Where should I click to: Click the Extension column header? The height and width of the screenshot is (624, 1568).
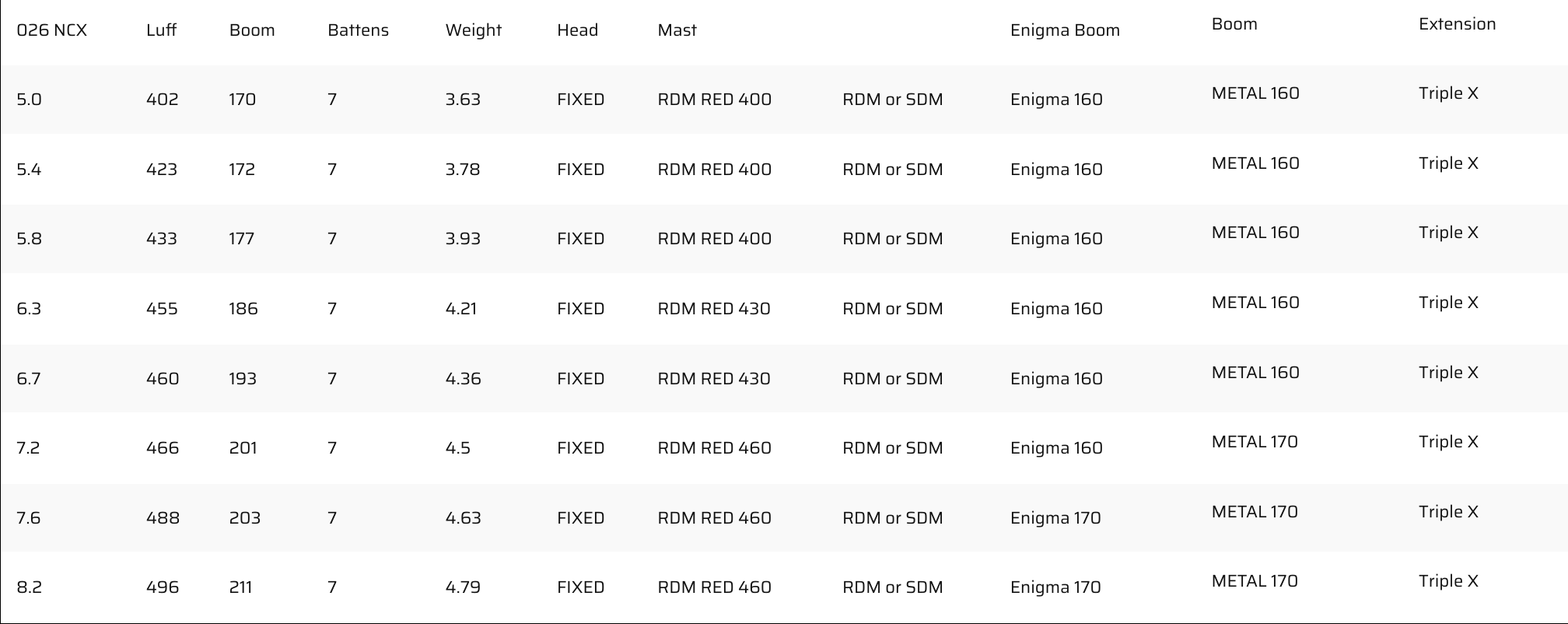coord(1457,24)
